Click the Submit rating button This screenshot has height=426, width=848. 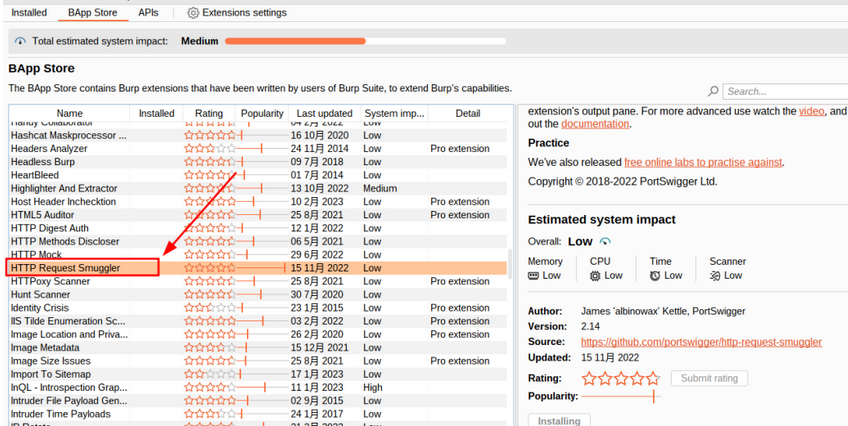[709, 378]
